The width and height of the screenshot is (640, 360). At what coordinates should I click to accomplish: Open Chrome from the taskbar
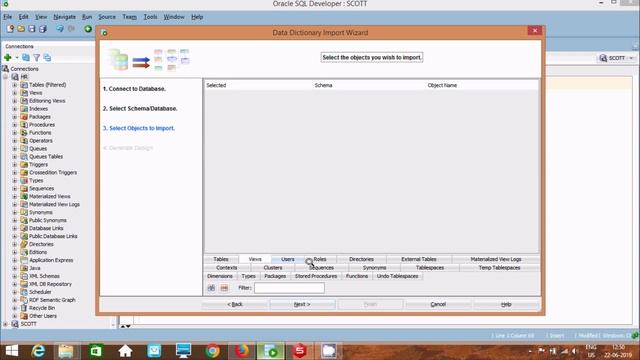pyautogui.click(x=212, y=351)
